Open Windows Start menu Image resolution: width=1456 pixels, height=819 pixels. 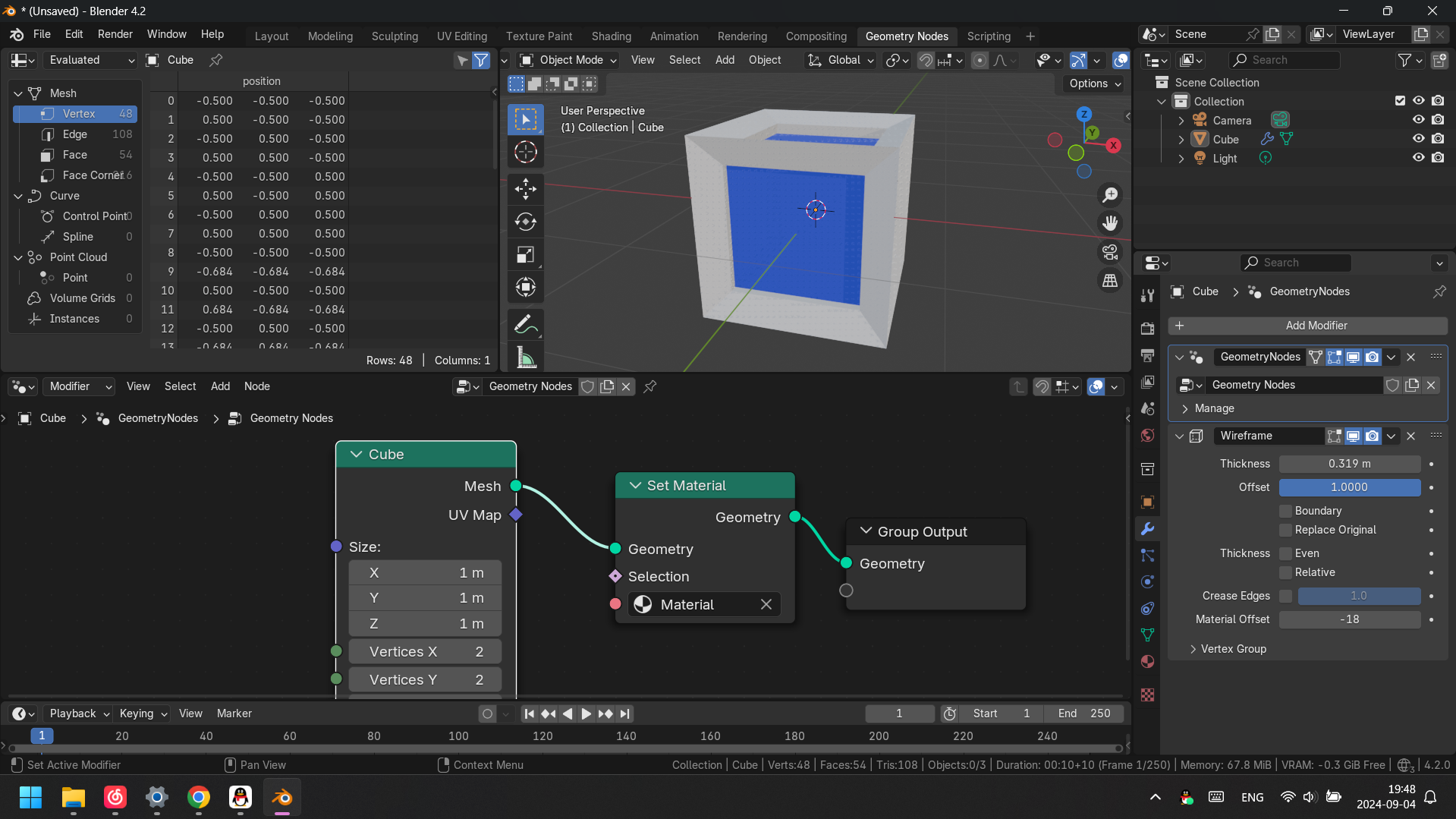31,797
